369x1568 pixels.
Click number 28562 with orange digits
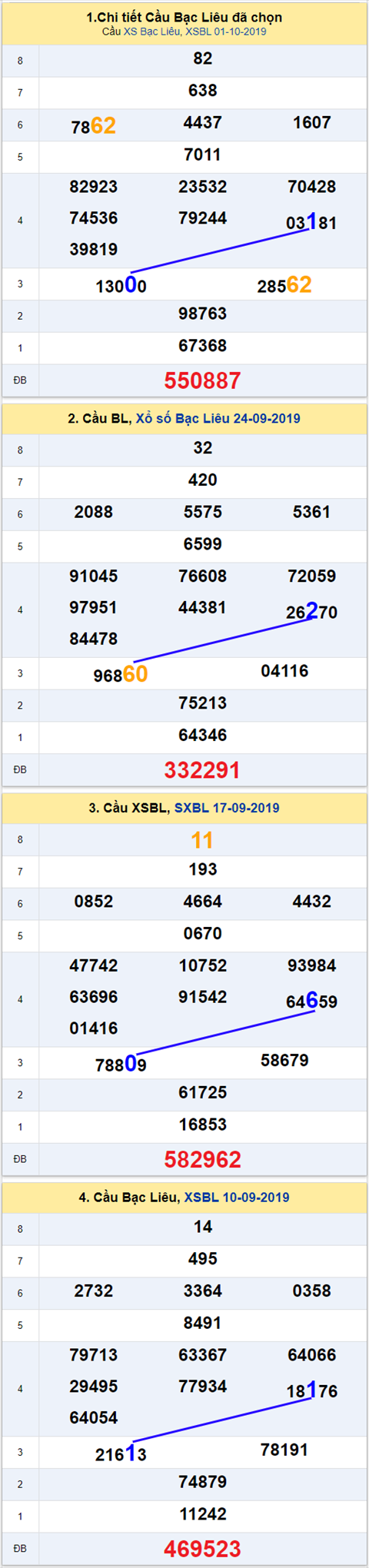point(284,285)
